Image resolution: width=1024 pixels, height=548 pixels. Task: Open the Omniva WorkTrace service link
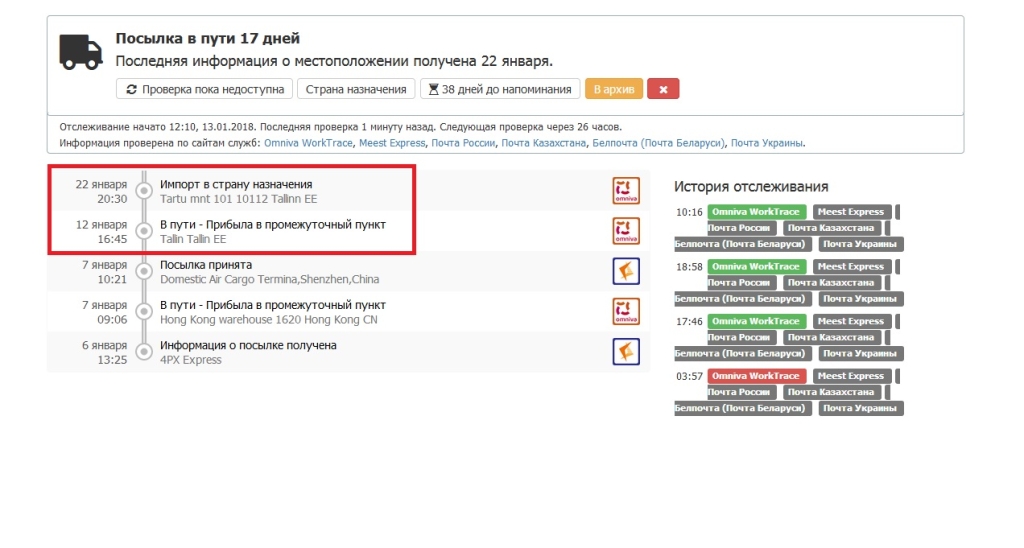[308, 143]
